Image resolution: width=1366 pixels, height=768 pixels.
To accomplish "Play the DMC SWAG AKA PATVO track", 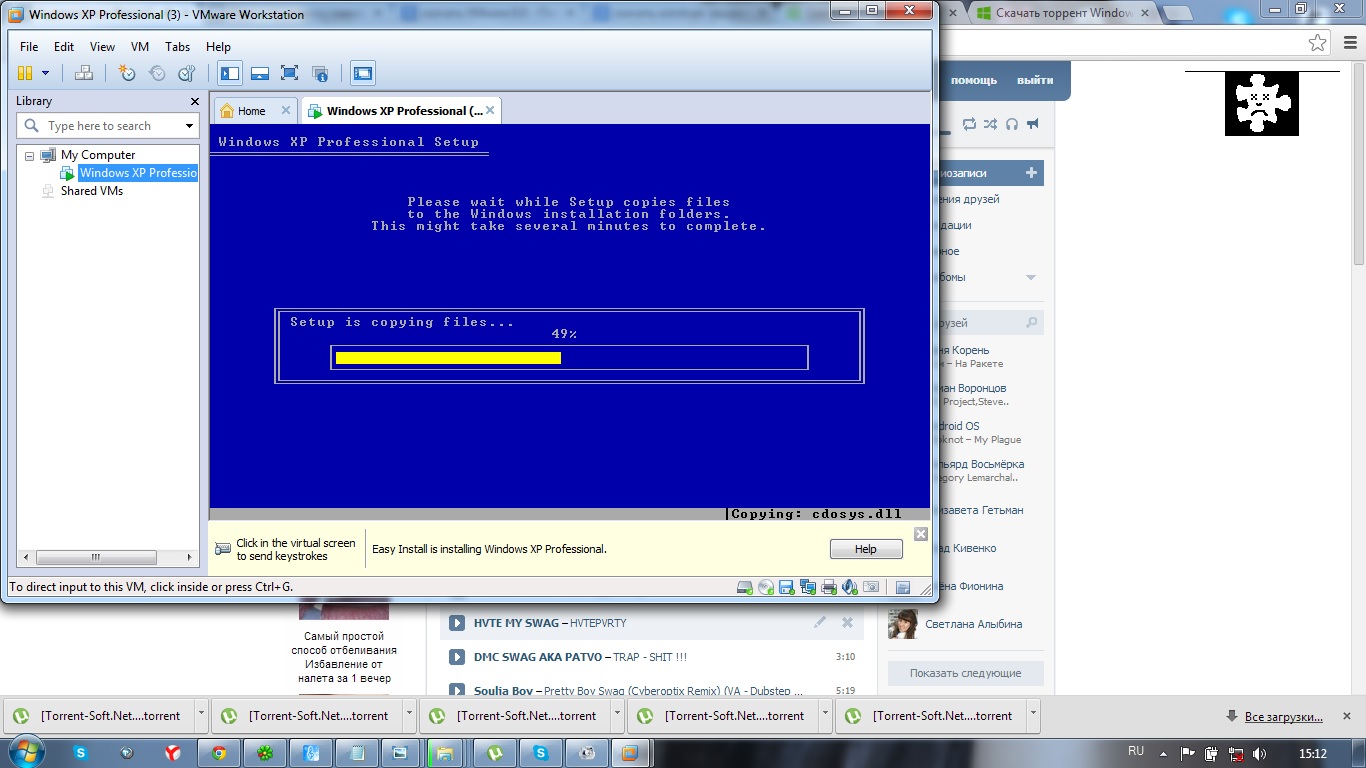I will tap(457, 657).
